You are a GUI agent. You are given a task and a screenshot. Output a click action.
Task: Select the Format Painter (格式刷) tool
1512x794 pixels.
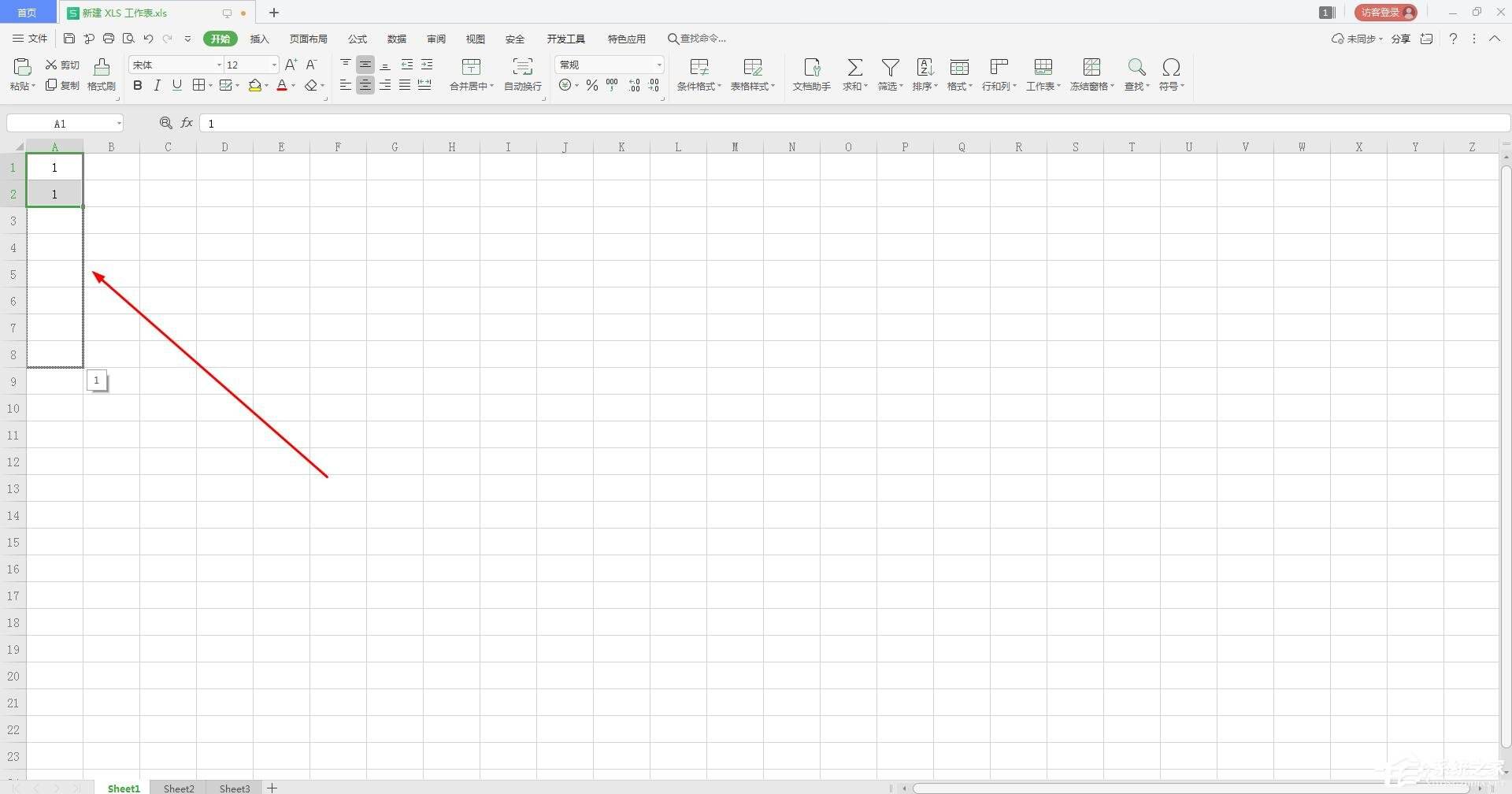click(102, 75)
